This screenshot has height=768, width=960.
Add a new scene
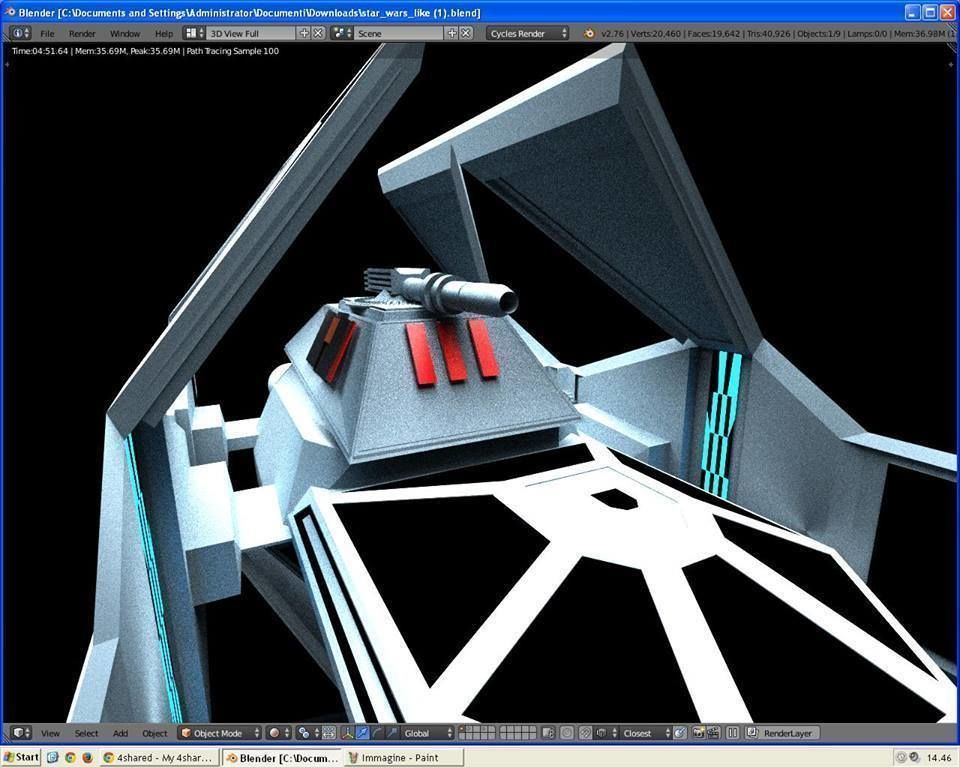452,33
